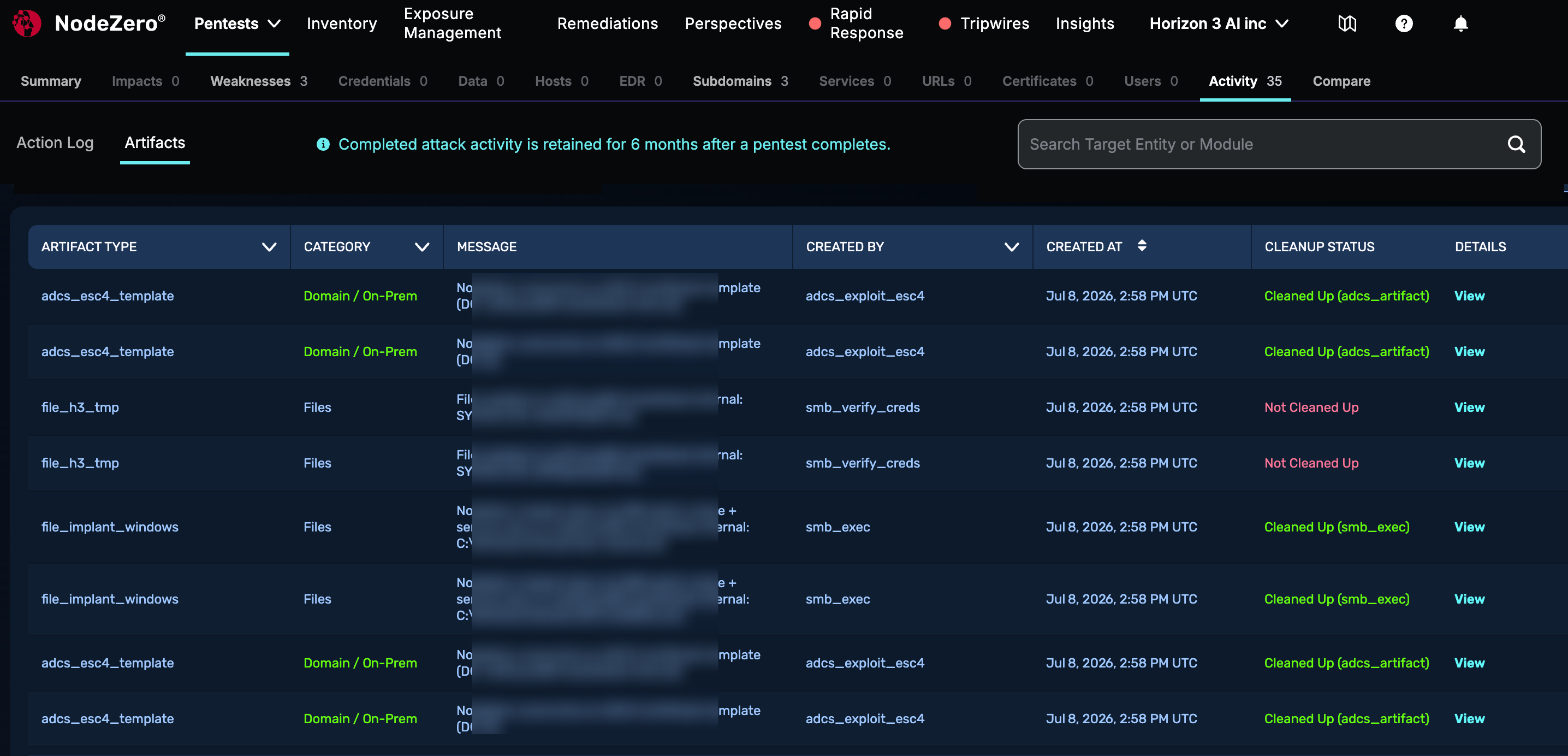Open the Created By filter dropdown
This screenshot has width=1568, height=756.
tap(1012, 247)
